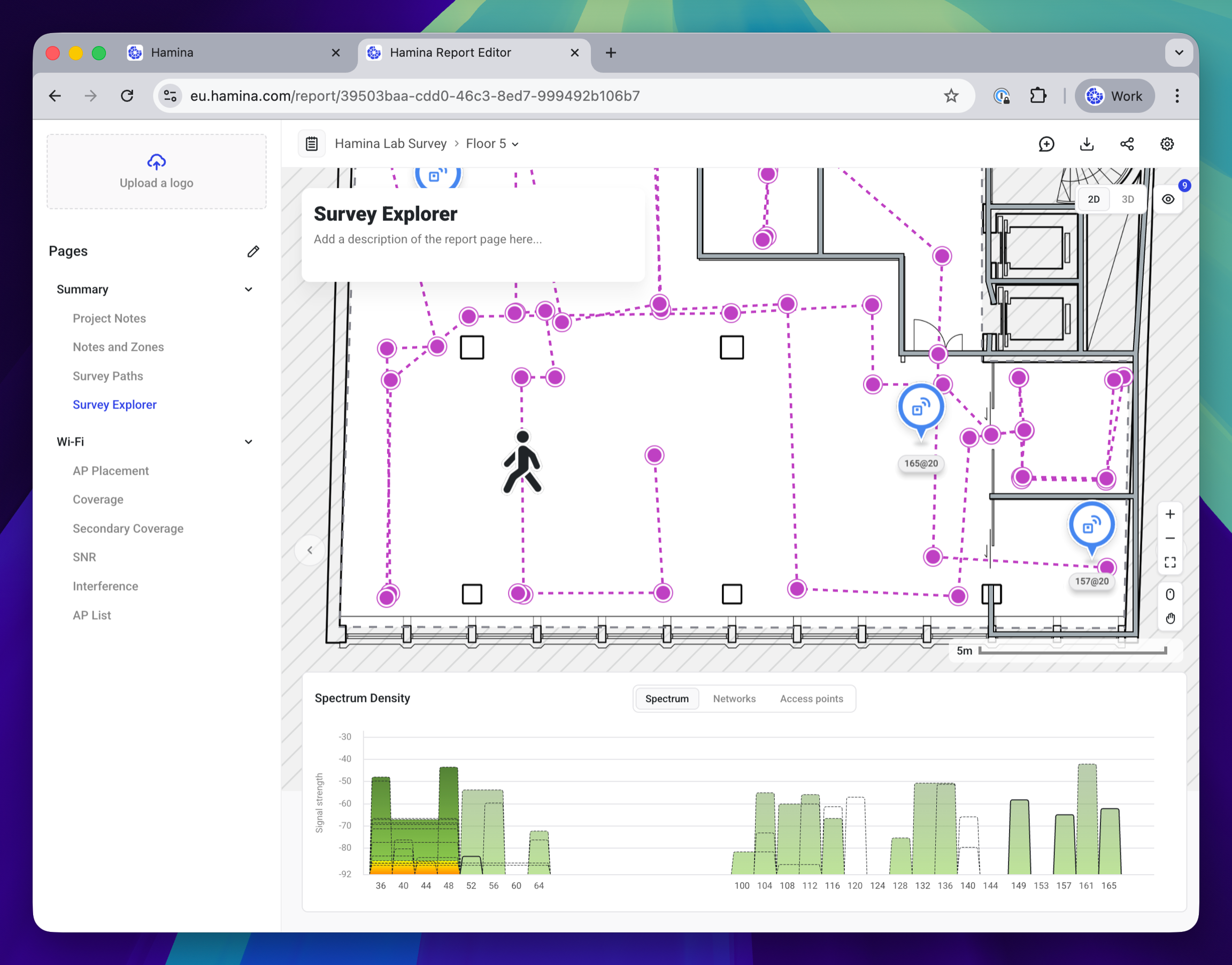The height and width of the screenshot is (965, 1232).
Task: Click the pencil icon to edit Pages
Action: click(253, 251)
